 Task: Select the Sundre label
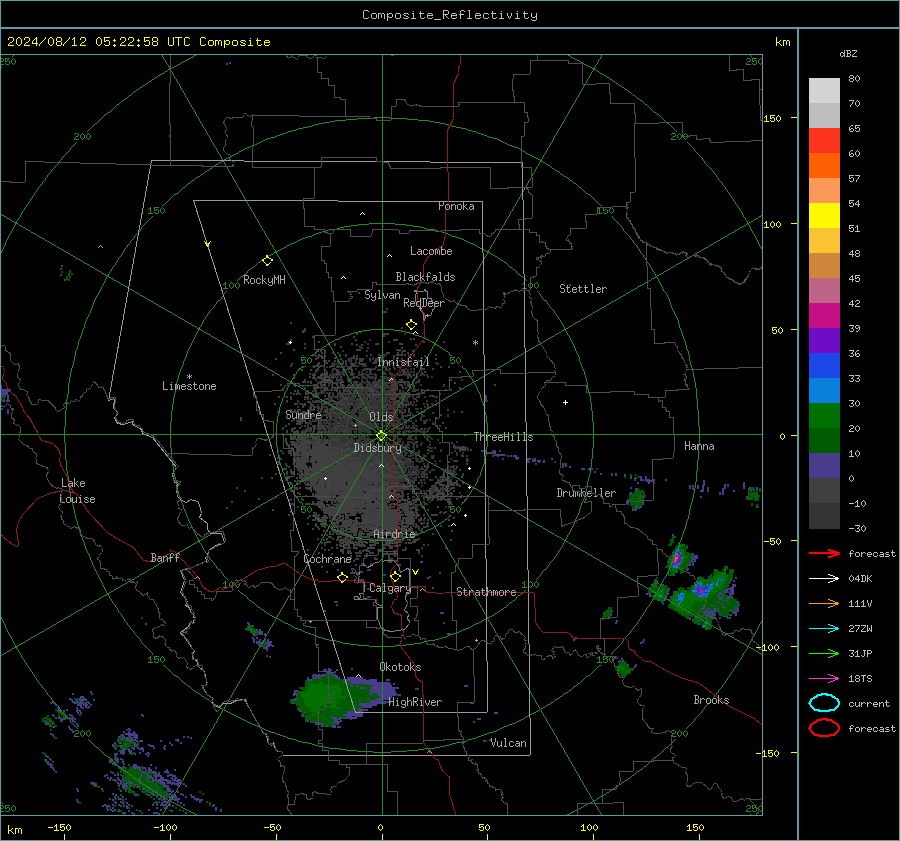[303, 414]
